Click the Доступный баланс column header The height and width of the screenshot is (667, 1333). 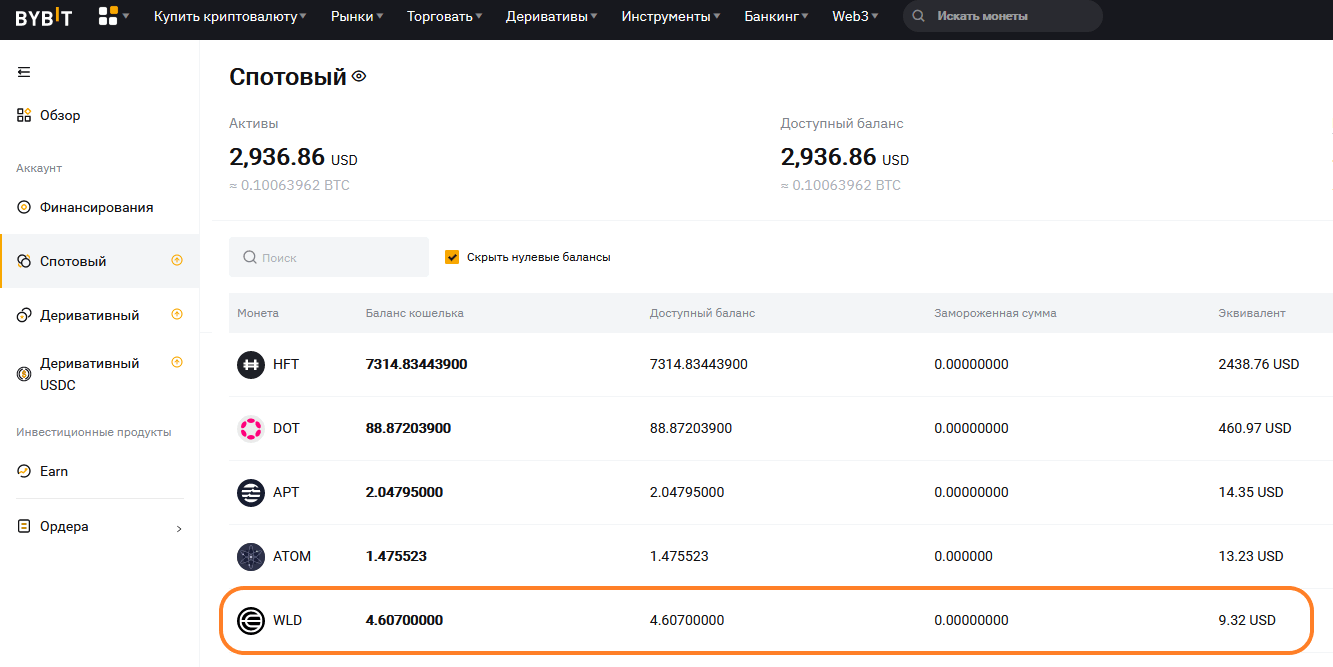(x=702, y=313)
